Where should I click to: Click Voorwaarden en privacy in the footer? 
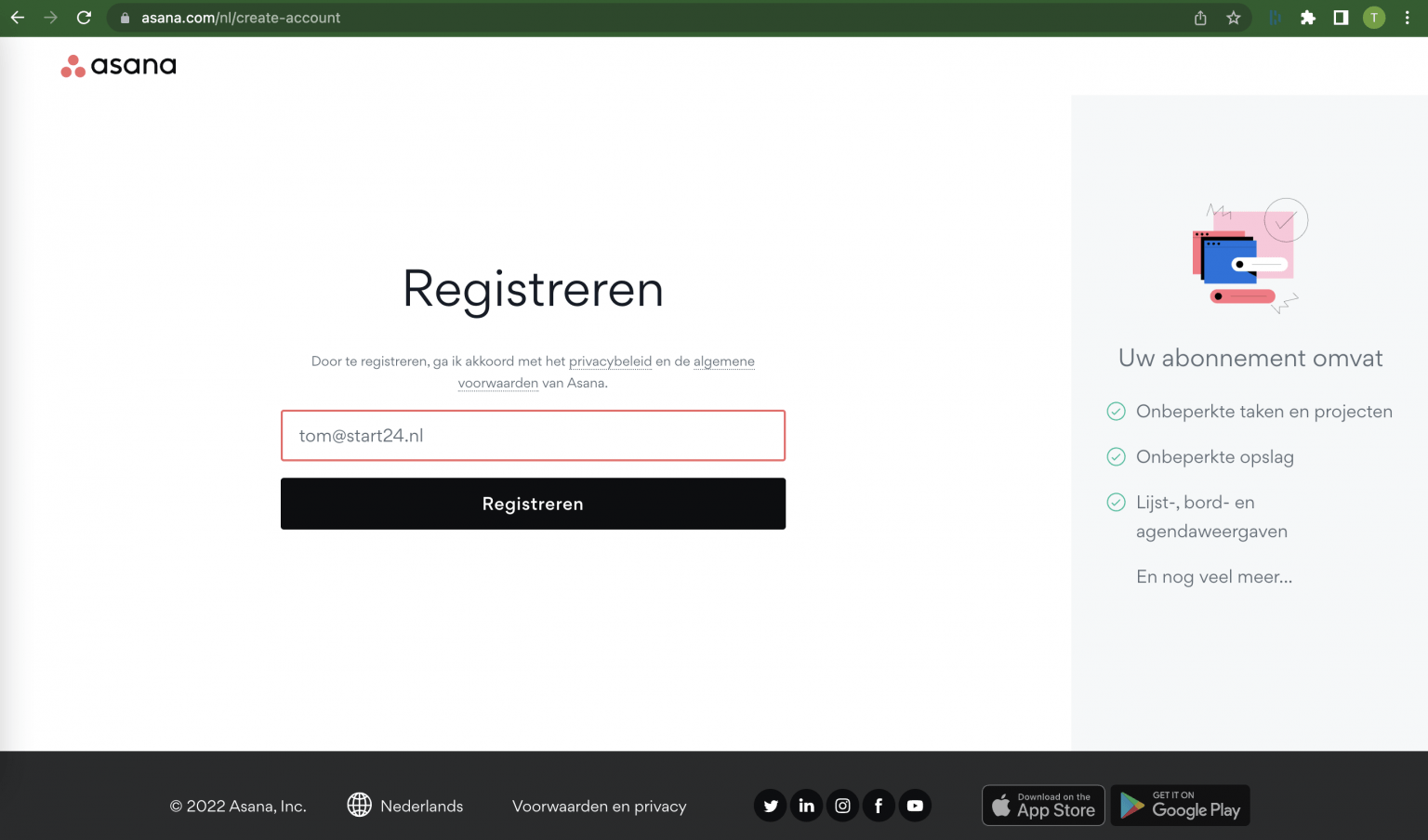click(599, 806)
